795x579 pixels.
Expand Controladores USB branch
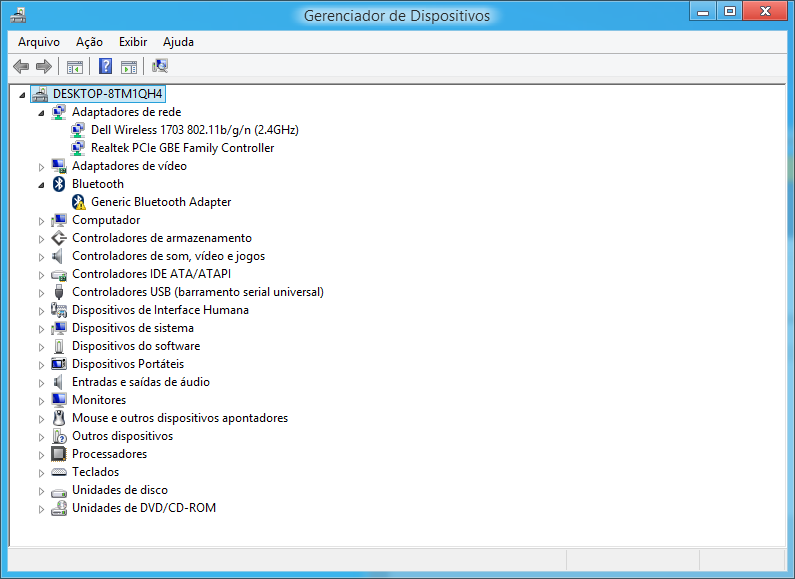pos(41,293)
